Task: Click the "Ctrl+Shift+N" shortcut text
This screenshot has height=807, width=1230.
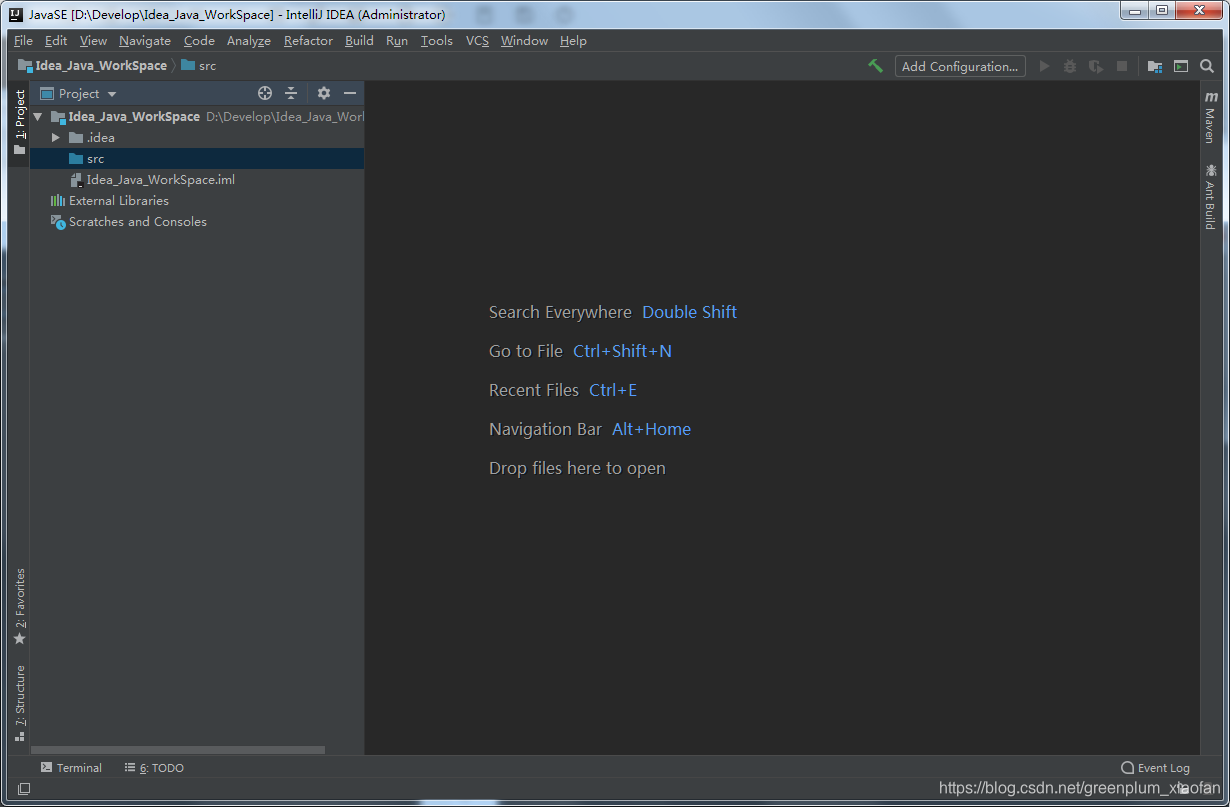Action: (622, 351)
